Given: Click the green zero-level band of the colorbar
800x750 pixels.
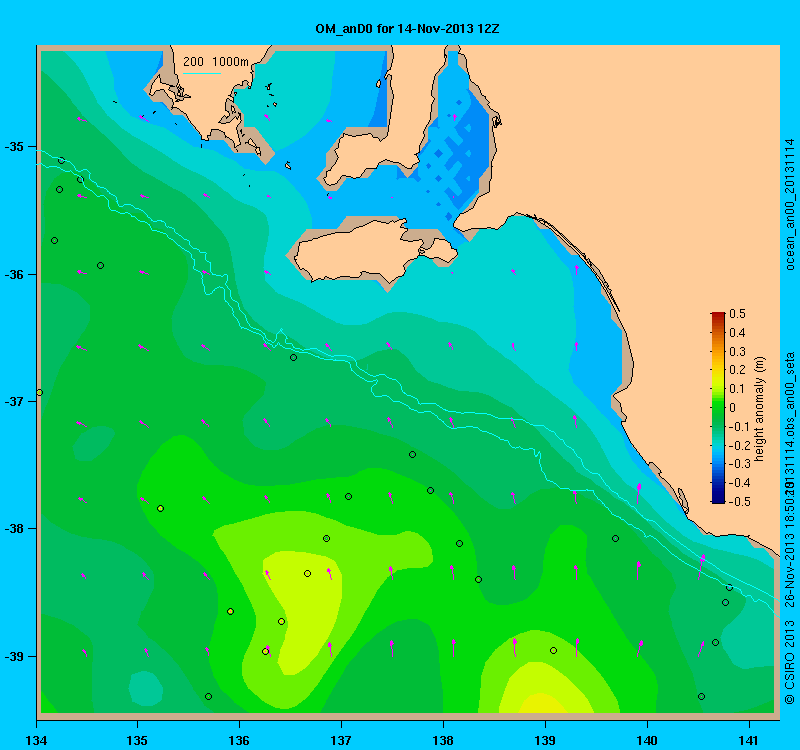Looking at the screenshot, I should click(718, 408).
